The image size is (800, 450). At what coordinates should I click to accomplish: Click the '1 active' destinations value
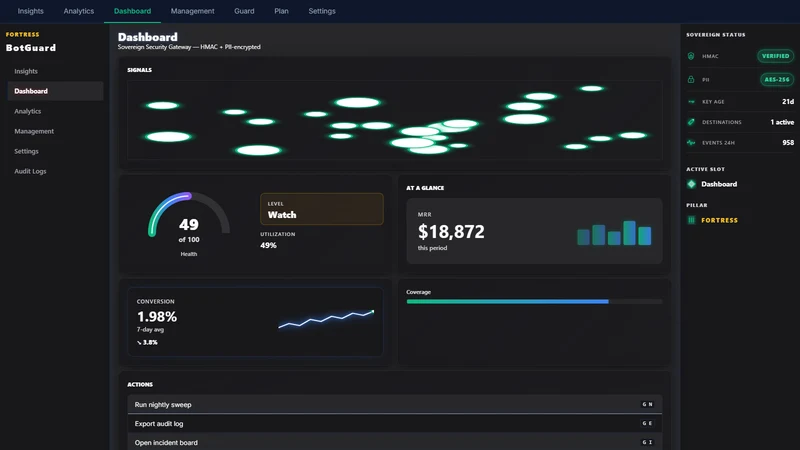[x=782, y=122]
